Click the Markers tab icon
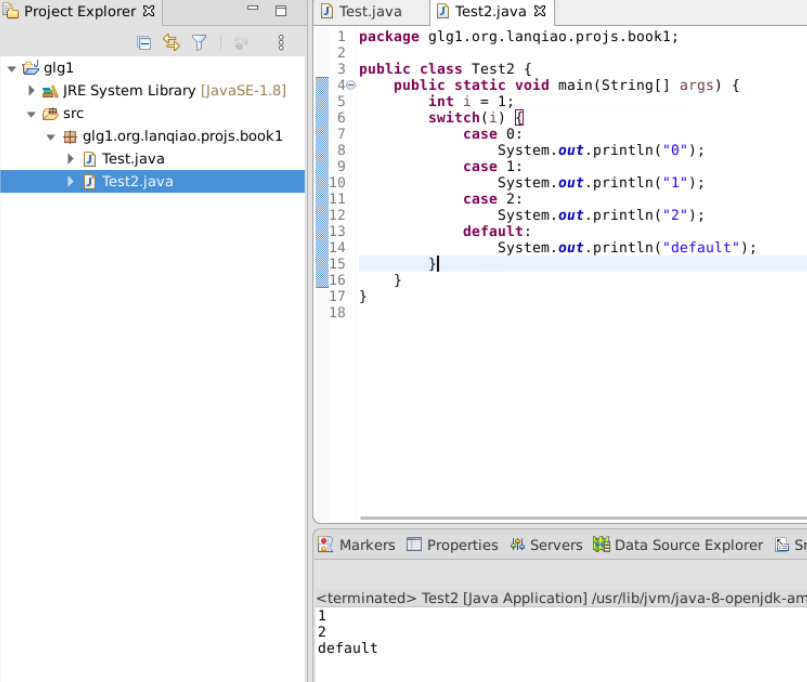 tap(325, 544)
